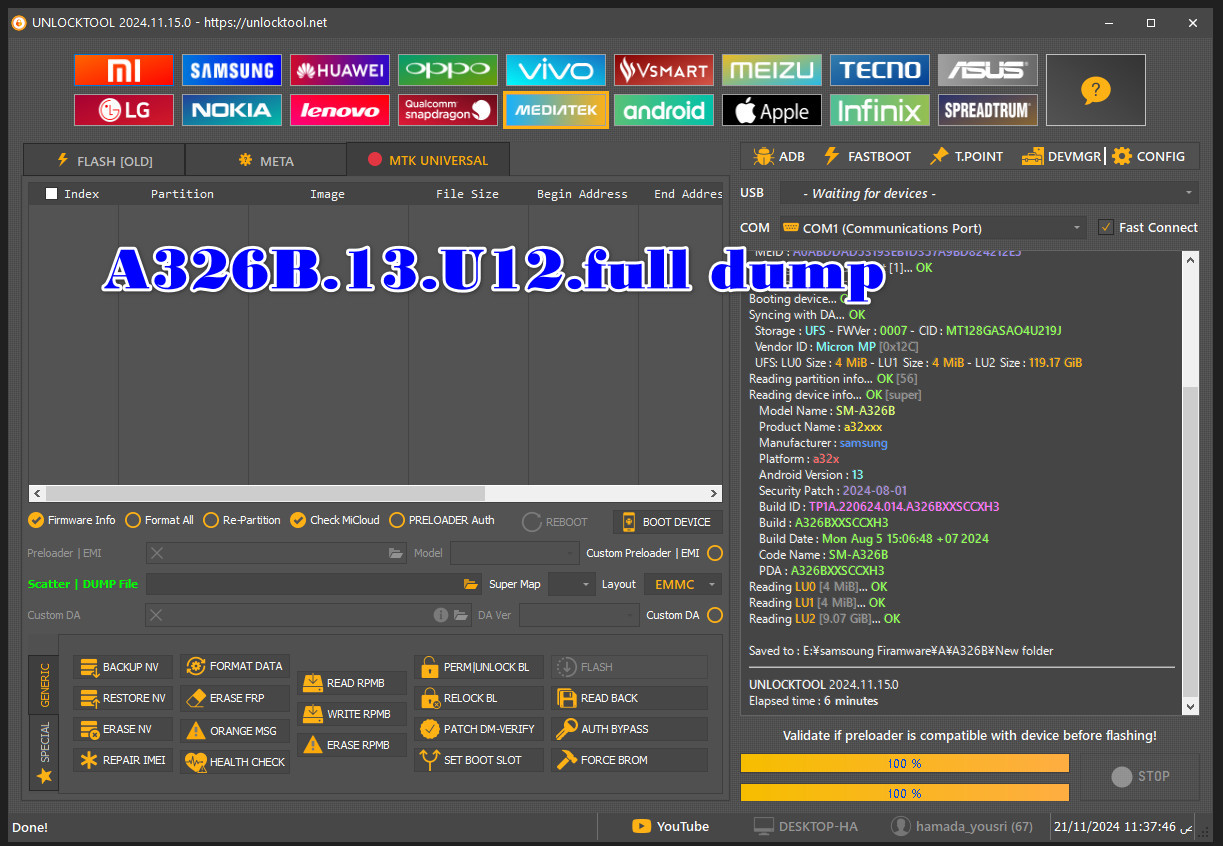Image resolution: width=1223 pixels, height=846 pixels.
Task: Browse folder for Preloader EMI file
Action: 396,553
